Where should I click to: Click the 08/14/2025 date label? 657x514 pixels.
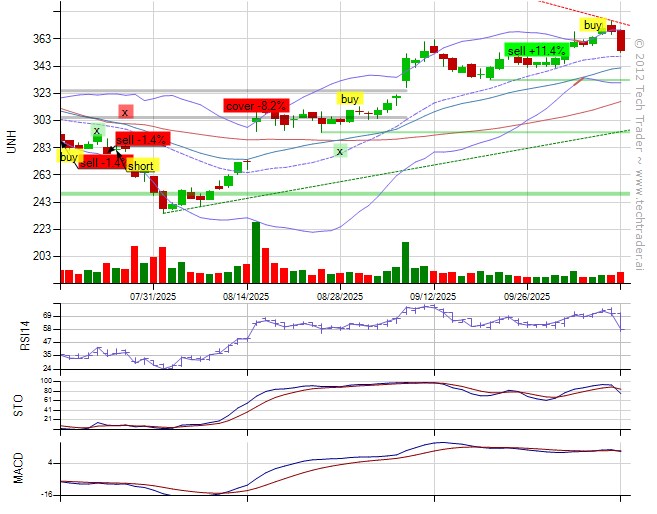[245, 296]
